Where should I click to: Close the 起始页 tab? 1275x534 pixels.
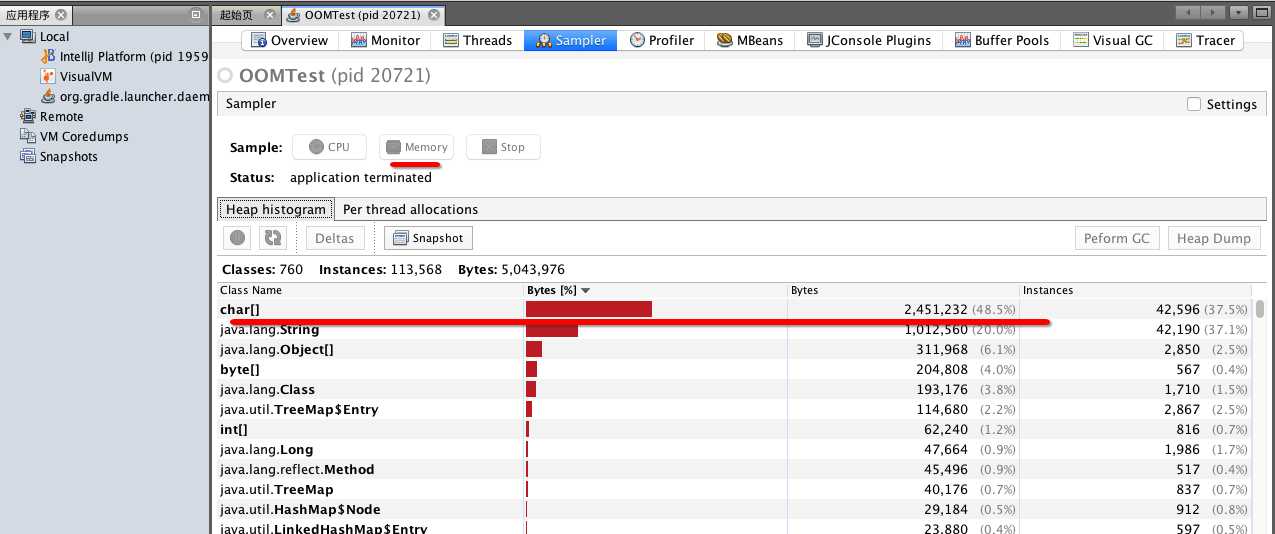click(x=272, y=15)
